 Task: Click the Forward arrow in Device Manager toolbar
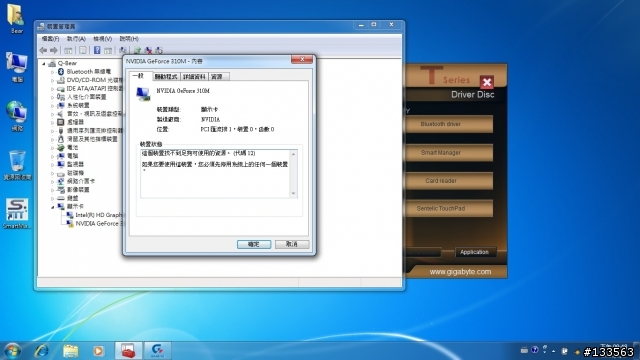[53, 50]
